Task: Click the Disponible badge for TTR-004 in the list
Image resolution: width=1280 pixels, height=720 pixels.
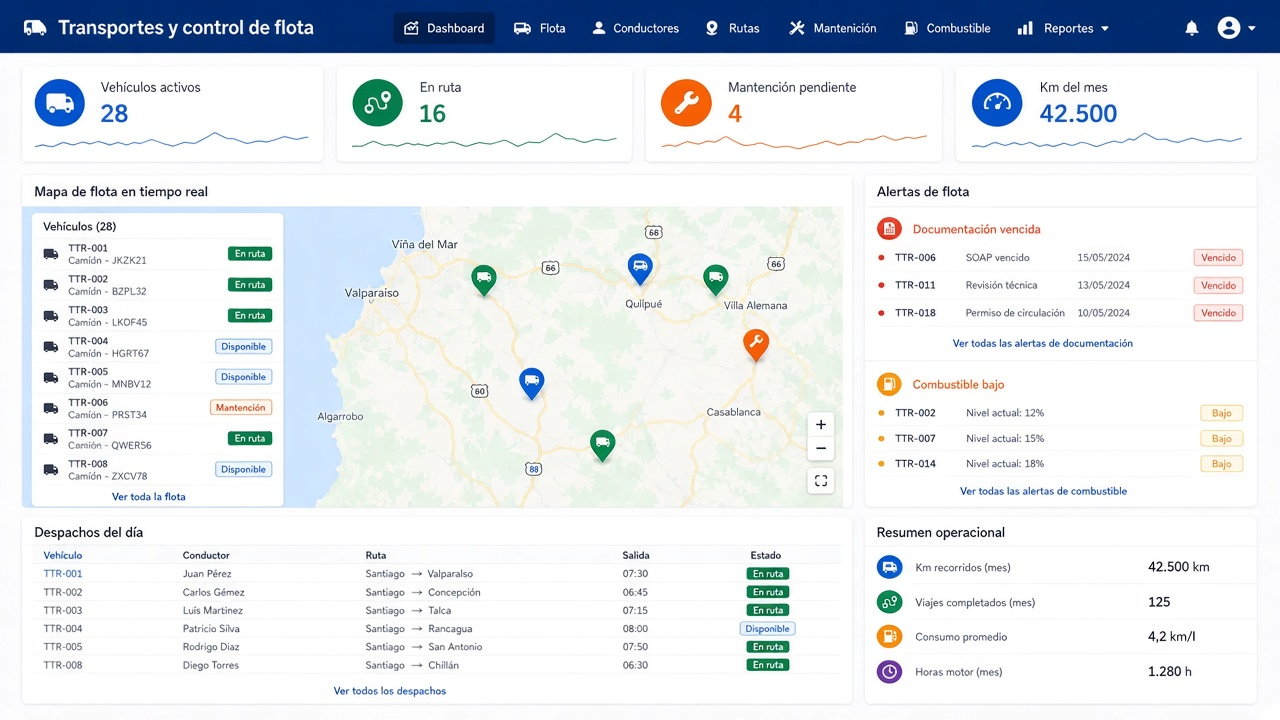Action: tap(244, 347)
